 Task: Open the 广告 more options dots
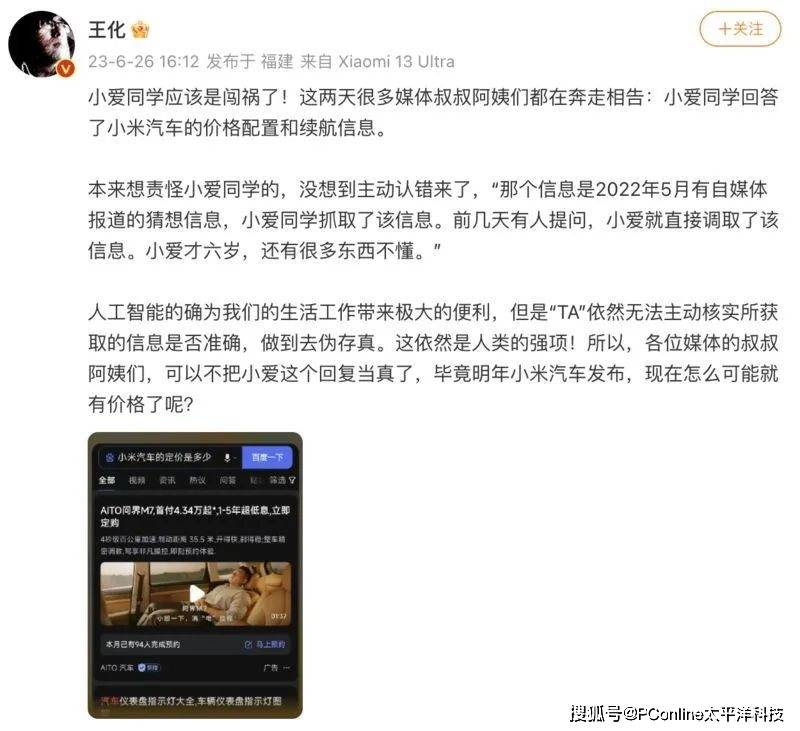(x=287, y=667)
